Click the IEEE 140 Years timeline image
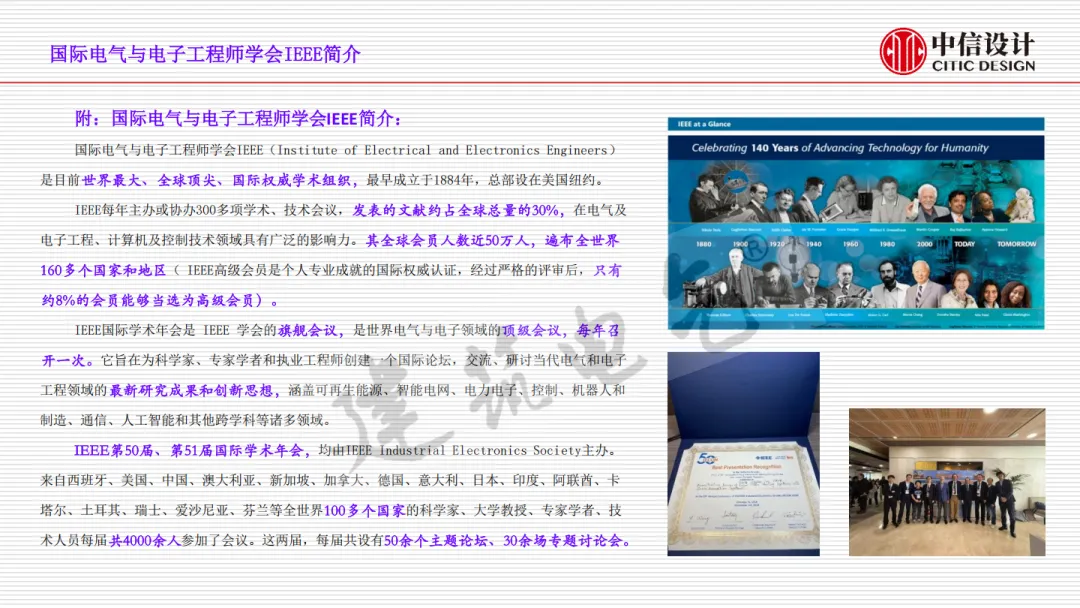 [x=855, y=231]
